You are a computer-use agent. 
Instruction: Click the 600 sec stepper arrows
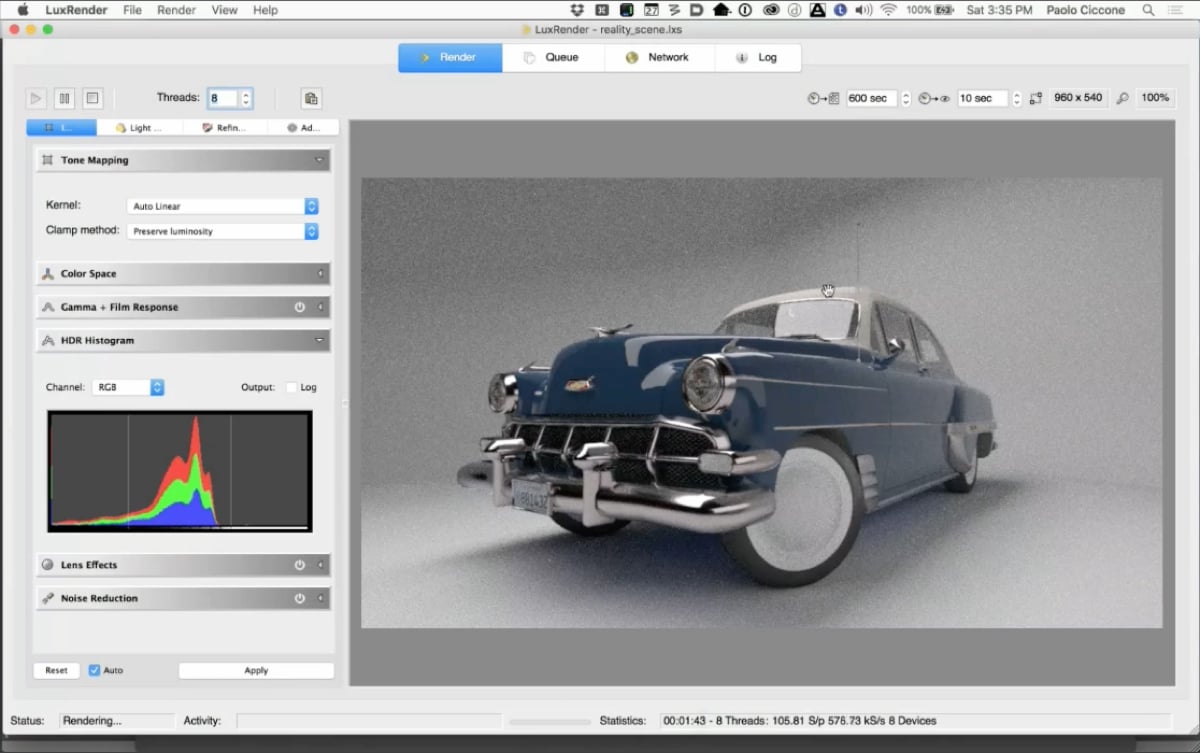906,98
